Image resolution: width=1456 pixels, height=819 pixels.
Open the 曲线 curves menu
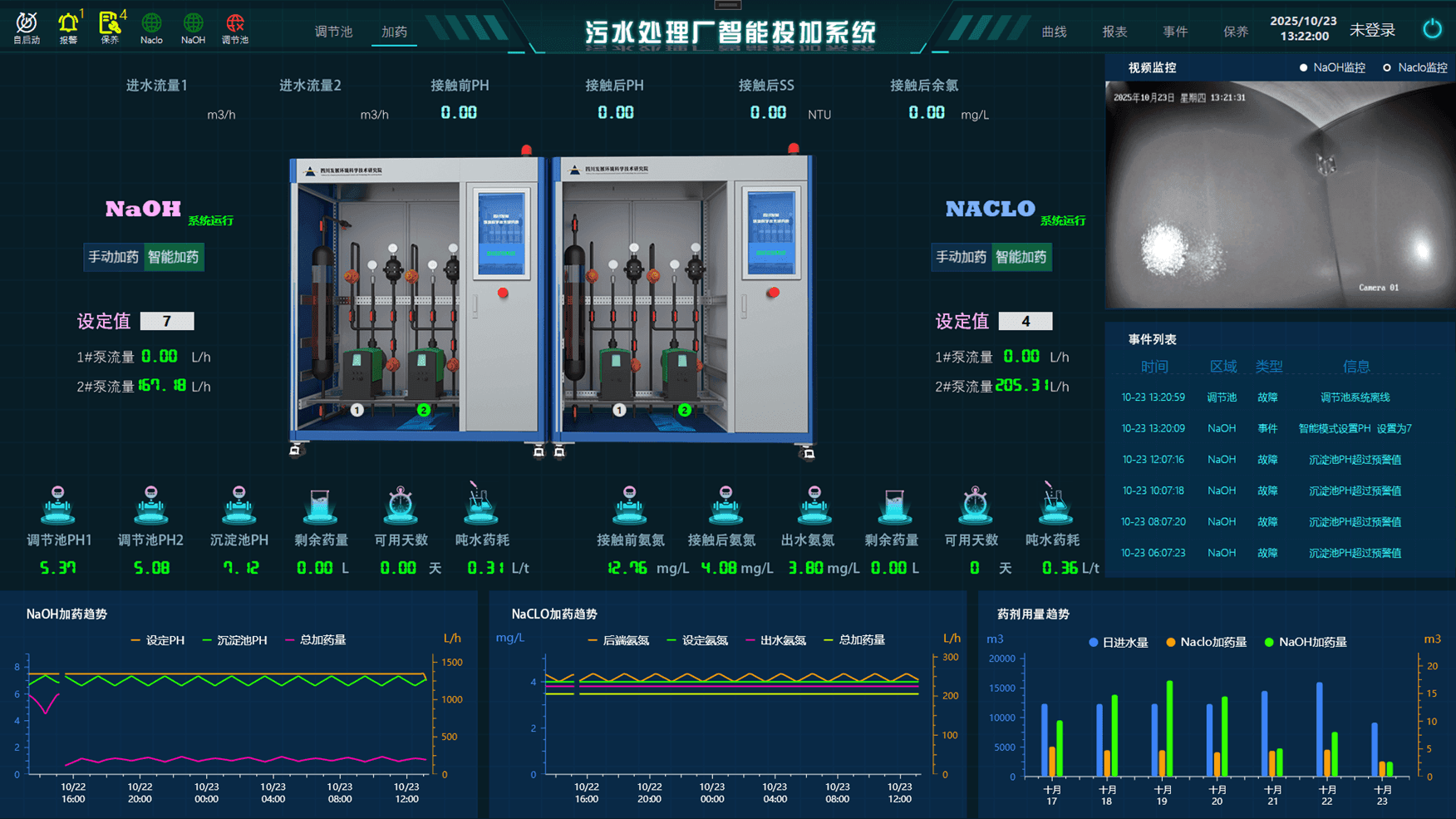click(x=1054, y=32)
